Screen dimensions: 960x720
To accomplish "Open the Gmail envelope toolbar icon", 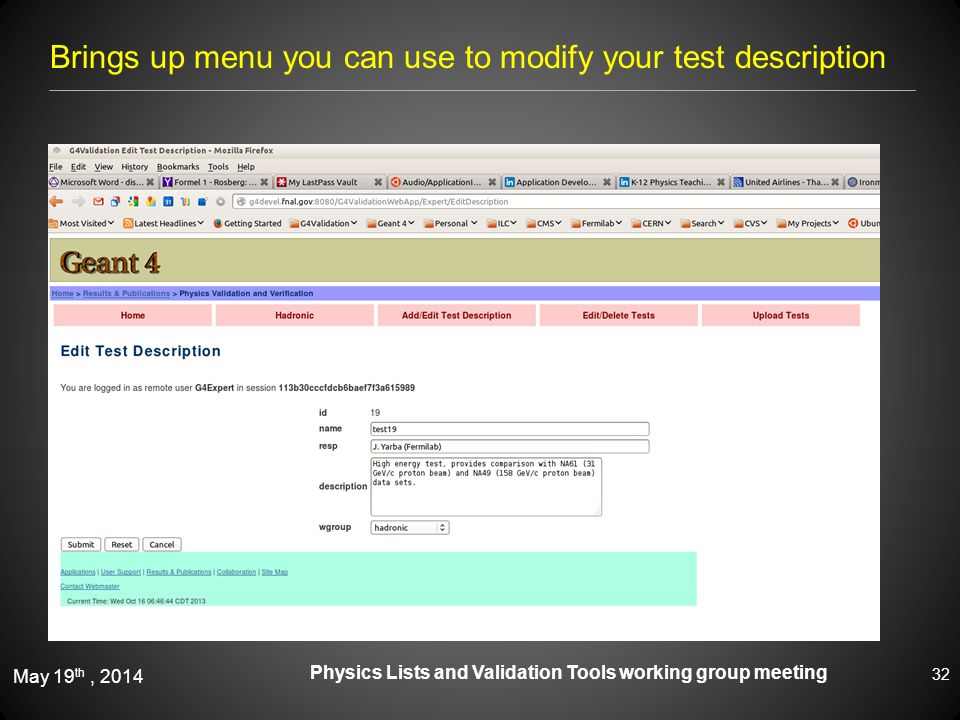I will pyautogui.click(x=98, y=201).
